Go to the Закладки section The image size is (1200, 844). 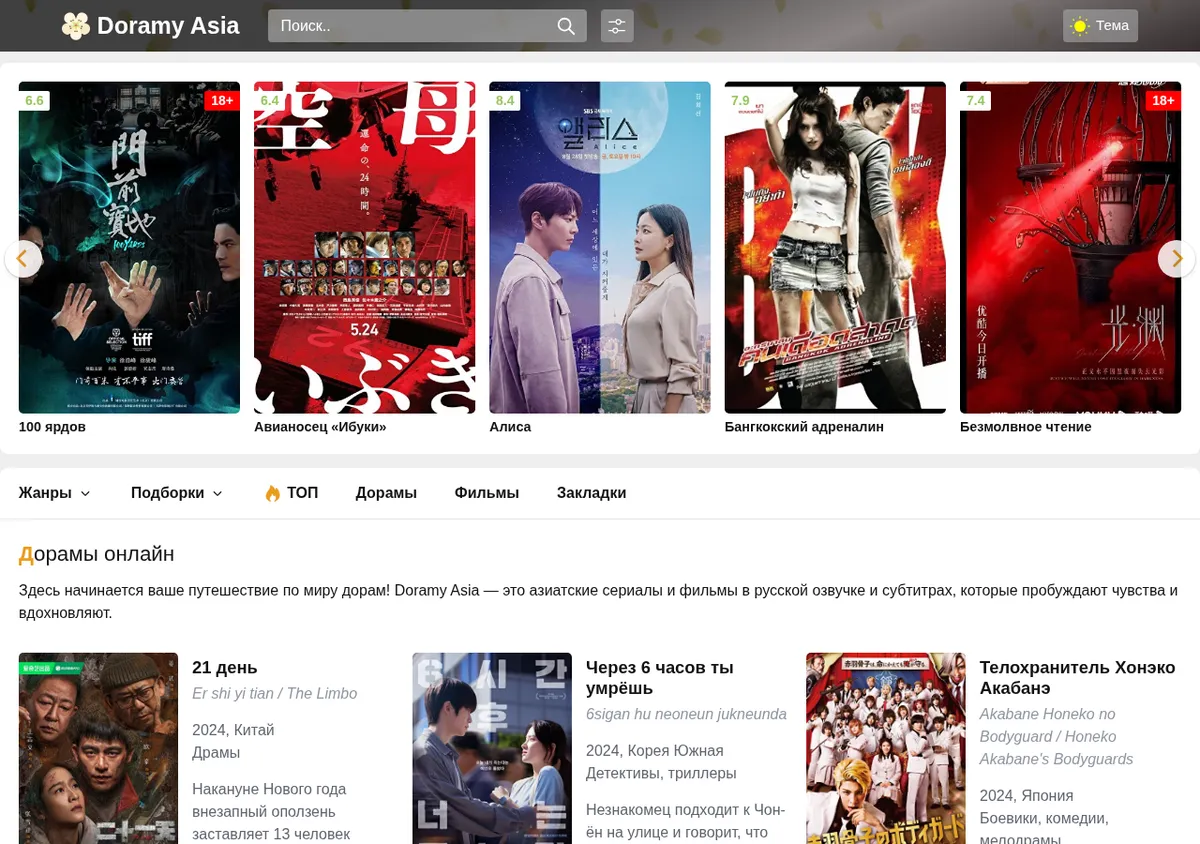point(592,493)
